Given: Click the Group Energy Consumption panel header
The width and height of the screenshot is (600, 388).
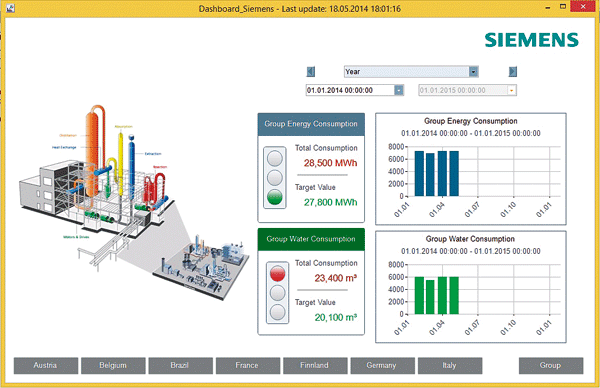Looking at the screenshot, I should click(x=311, y=124).
